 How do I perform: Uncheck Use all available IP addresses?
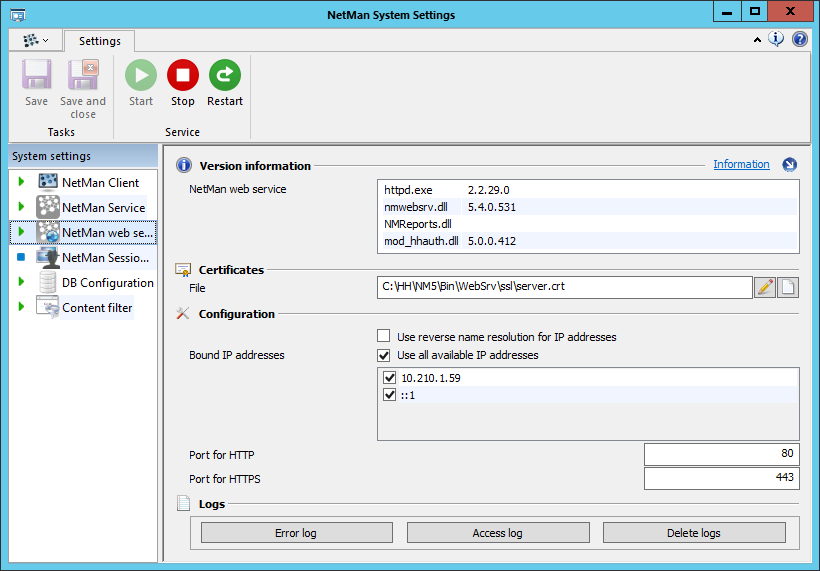pyautogui.click(x=384, y=355)
